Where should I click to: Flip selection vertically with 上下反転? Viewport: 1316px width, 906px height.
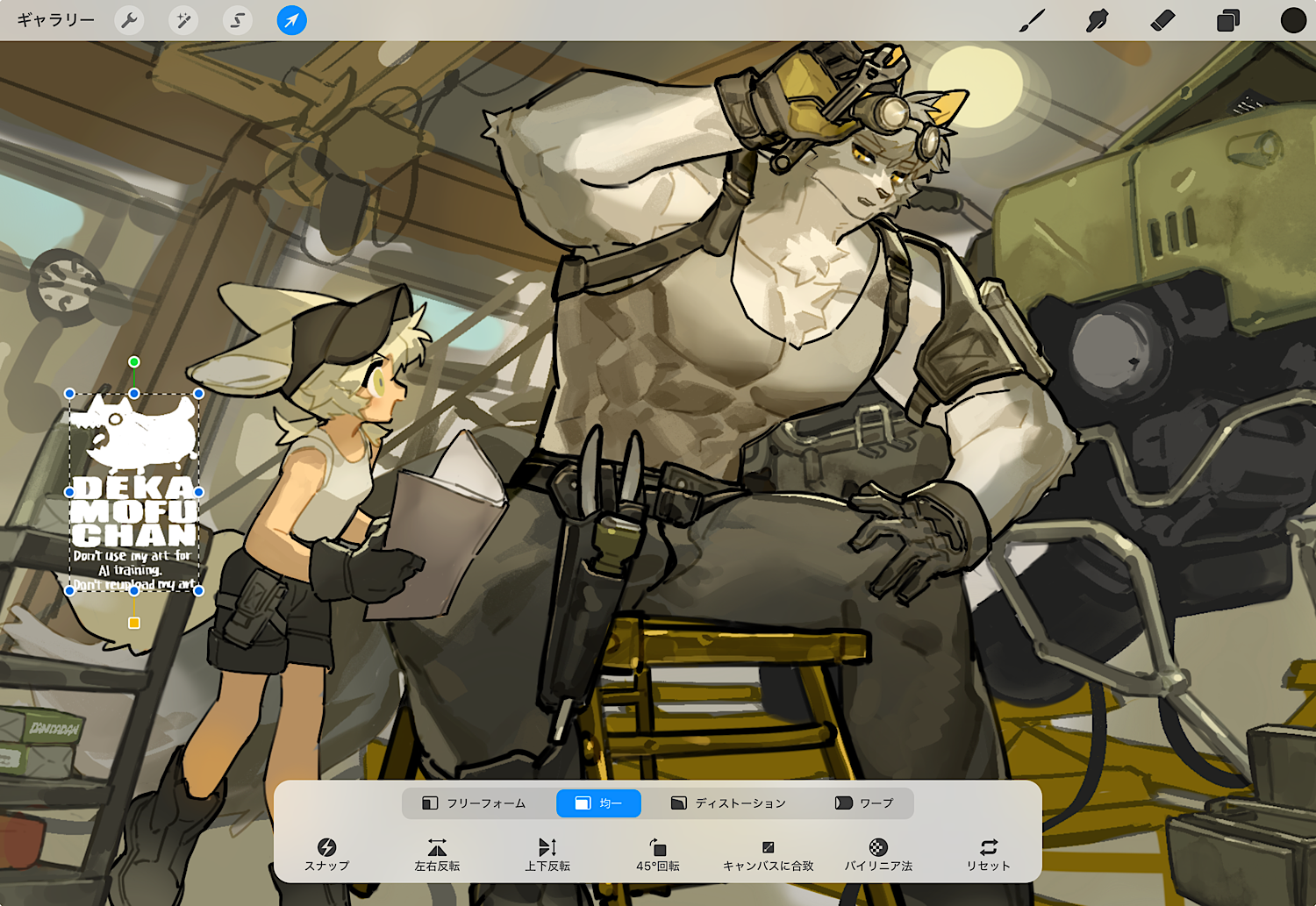(547, 854)
